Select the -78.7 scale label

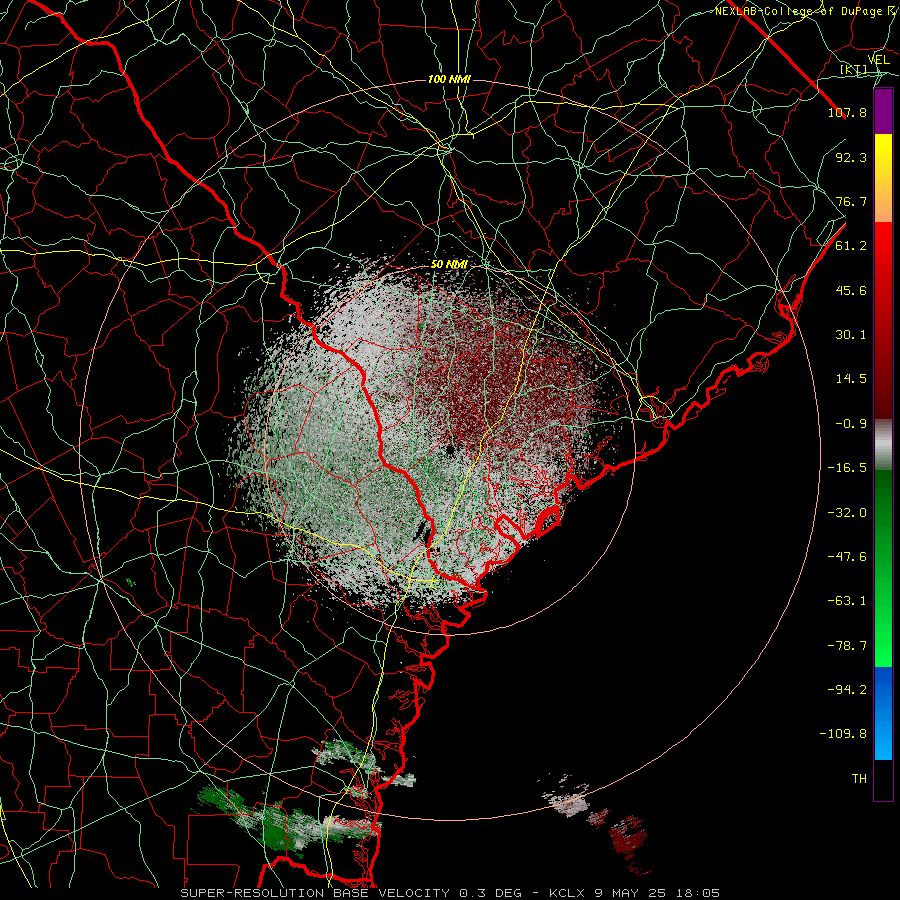[847, 646]
